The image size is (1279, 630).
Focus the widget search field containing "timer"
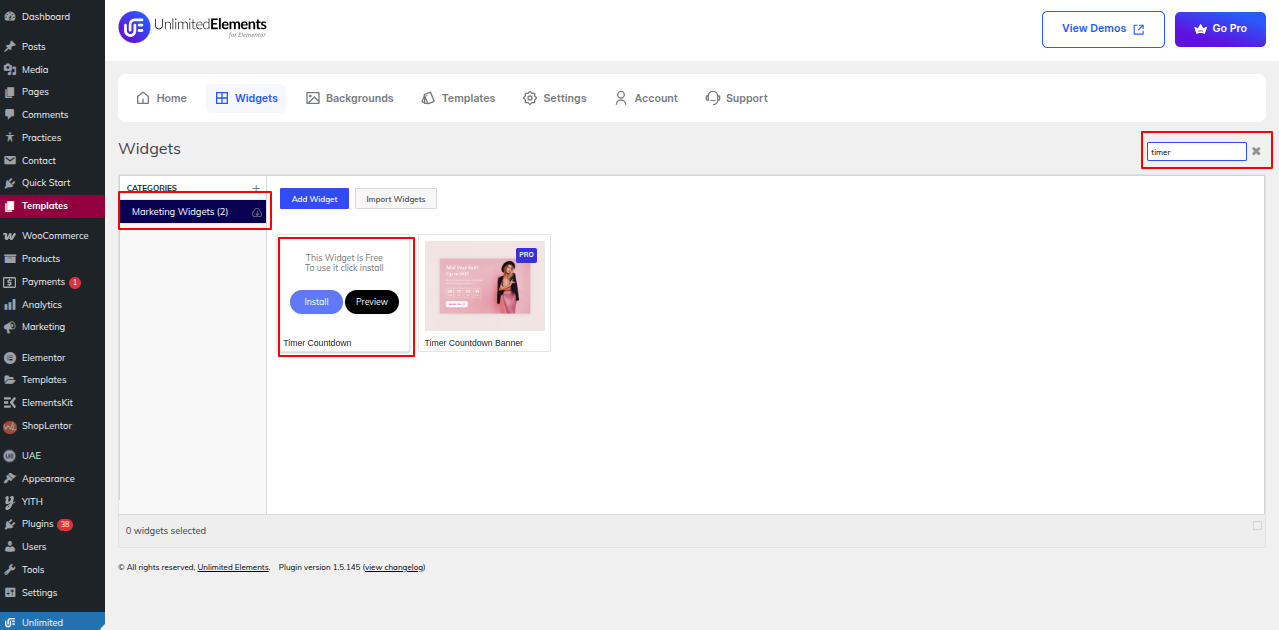1197,152
